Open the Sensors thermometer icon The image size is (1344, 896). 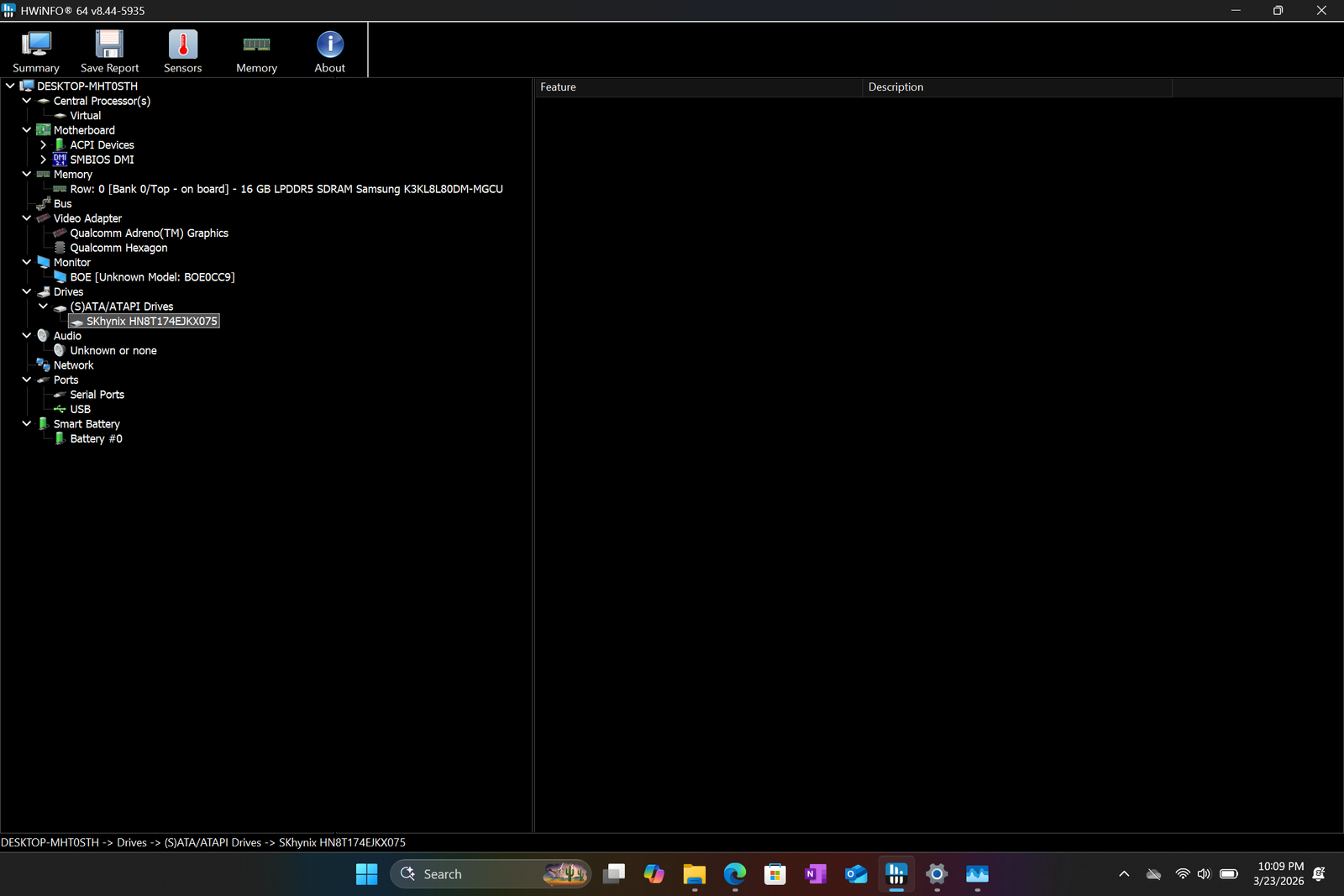point(182,51)
